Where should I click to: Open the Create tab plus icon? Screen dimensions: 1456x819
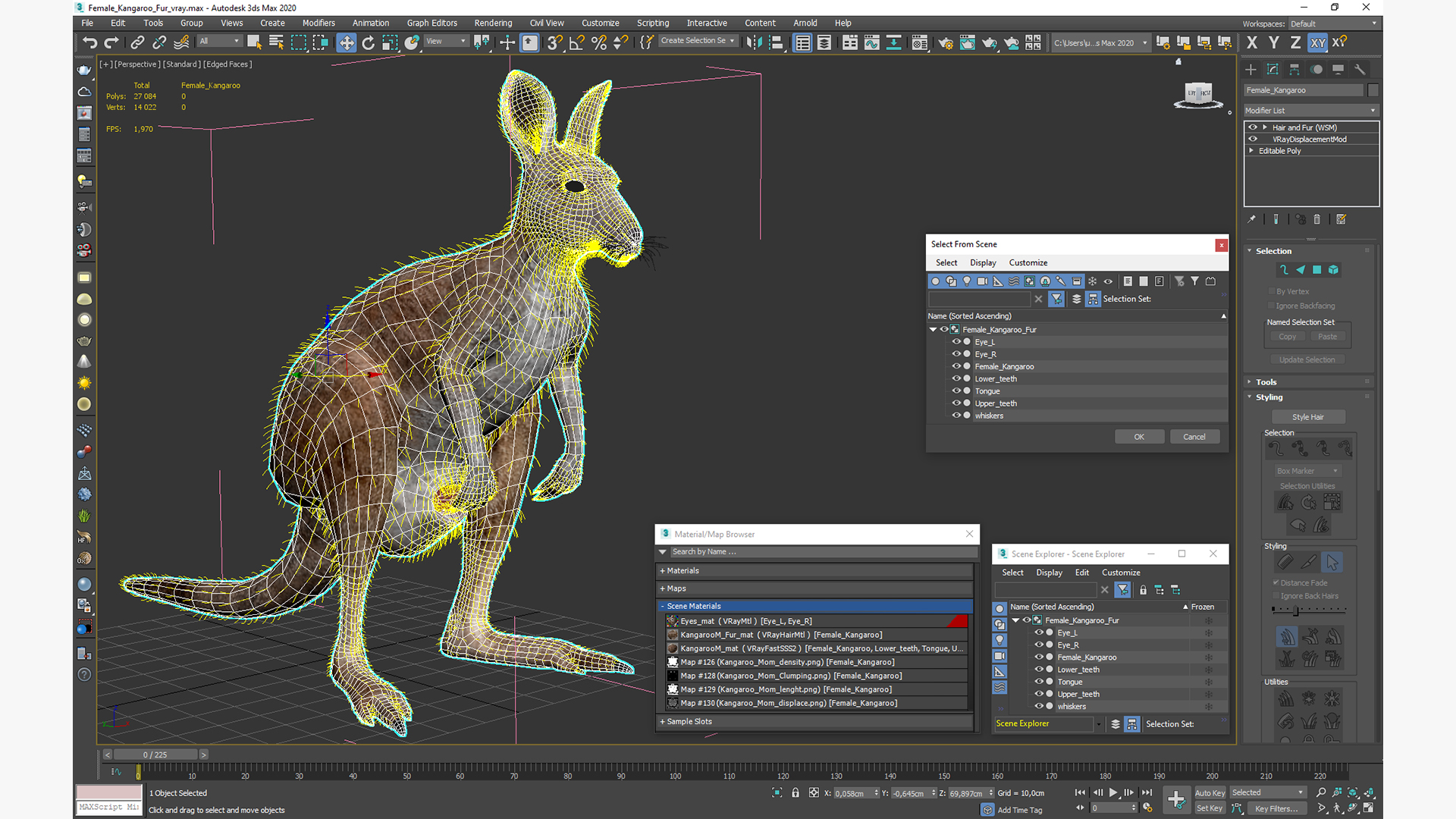(x=1251, y=70)
